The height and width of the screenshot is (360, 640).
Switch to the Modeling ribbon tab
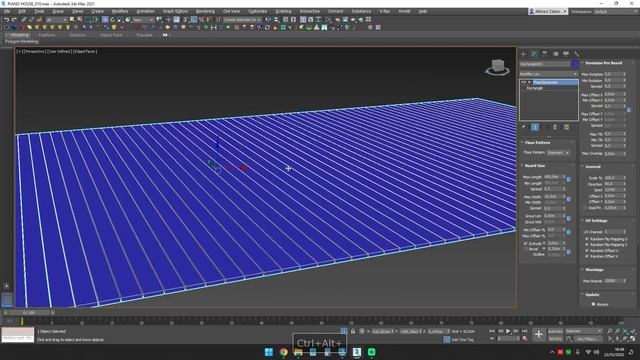[19, 35]
